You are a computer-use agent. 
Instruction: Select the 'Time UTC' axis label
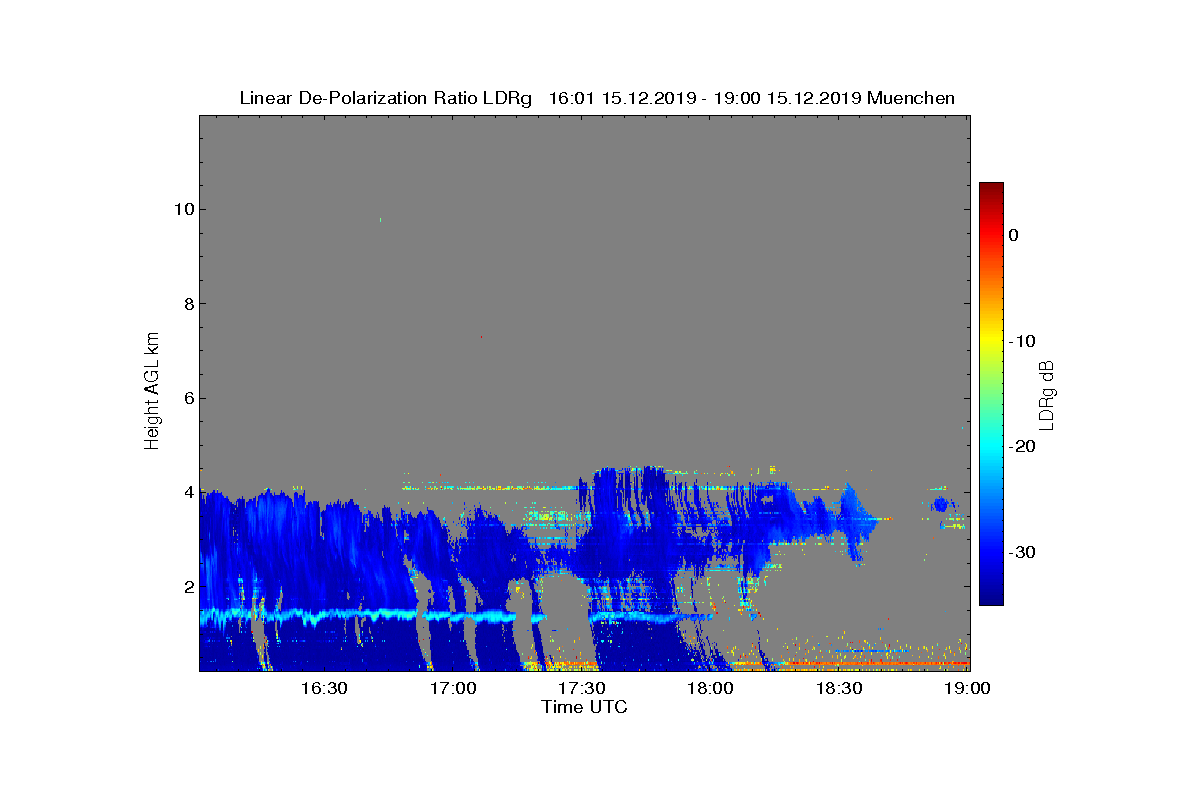click(x=585, y=707)
